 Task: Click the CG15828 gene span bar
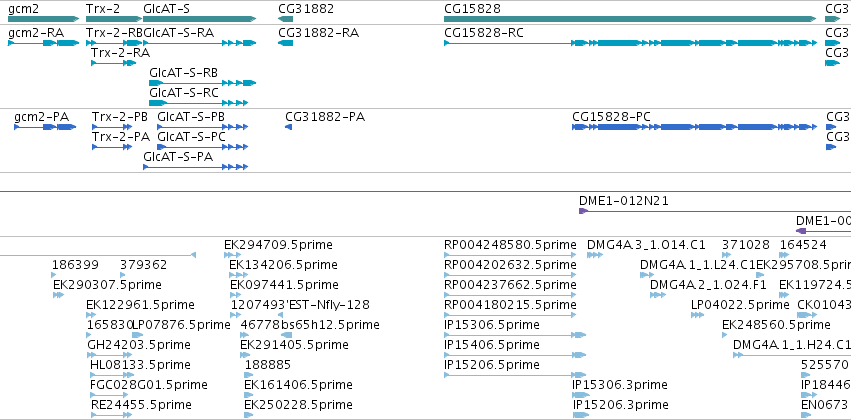tap(630, 19)
